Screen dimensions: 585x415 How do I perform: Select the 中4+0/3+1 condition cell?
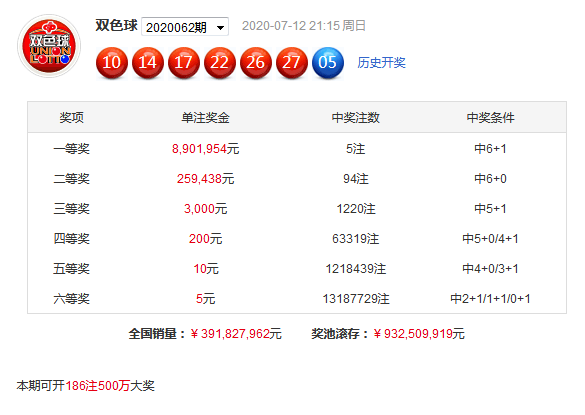click(490, 268)
